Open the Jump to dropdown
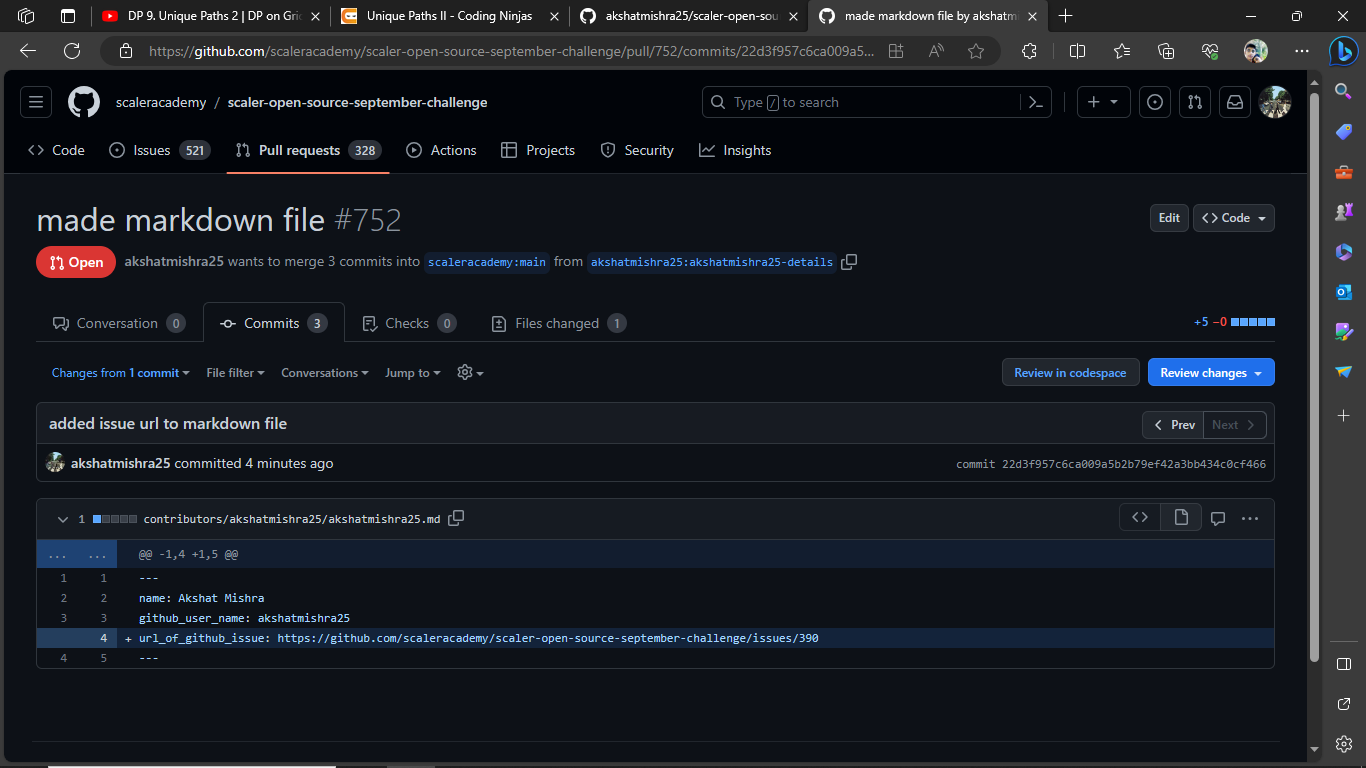1366x768 pixels. point(411,372)
